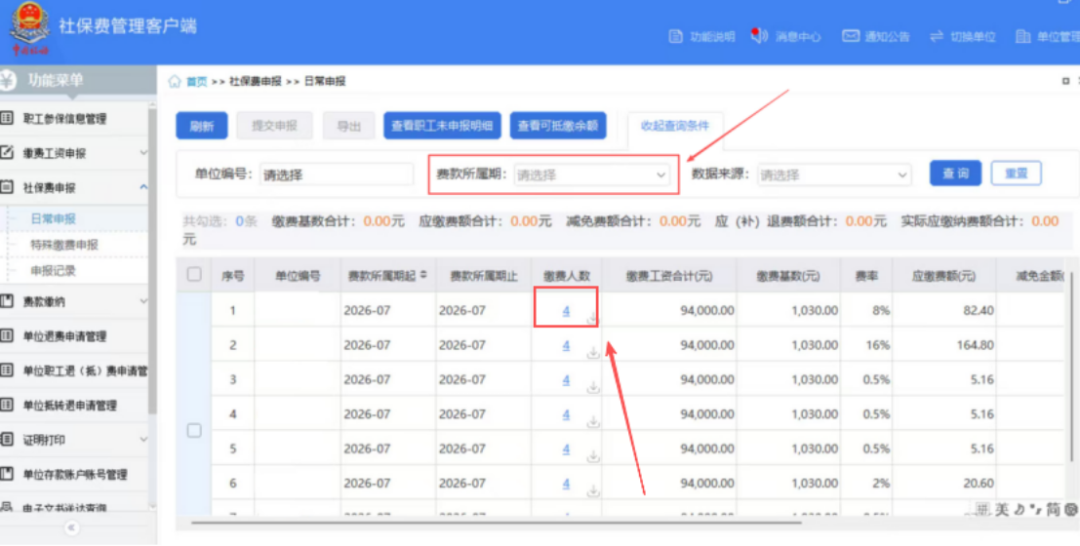The image size is (1080, 546).
Task: Click the 缴费工资申报 edit icon
Action: pyautogui.click(x=7, y=152)
